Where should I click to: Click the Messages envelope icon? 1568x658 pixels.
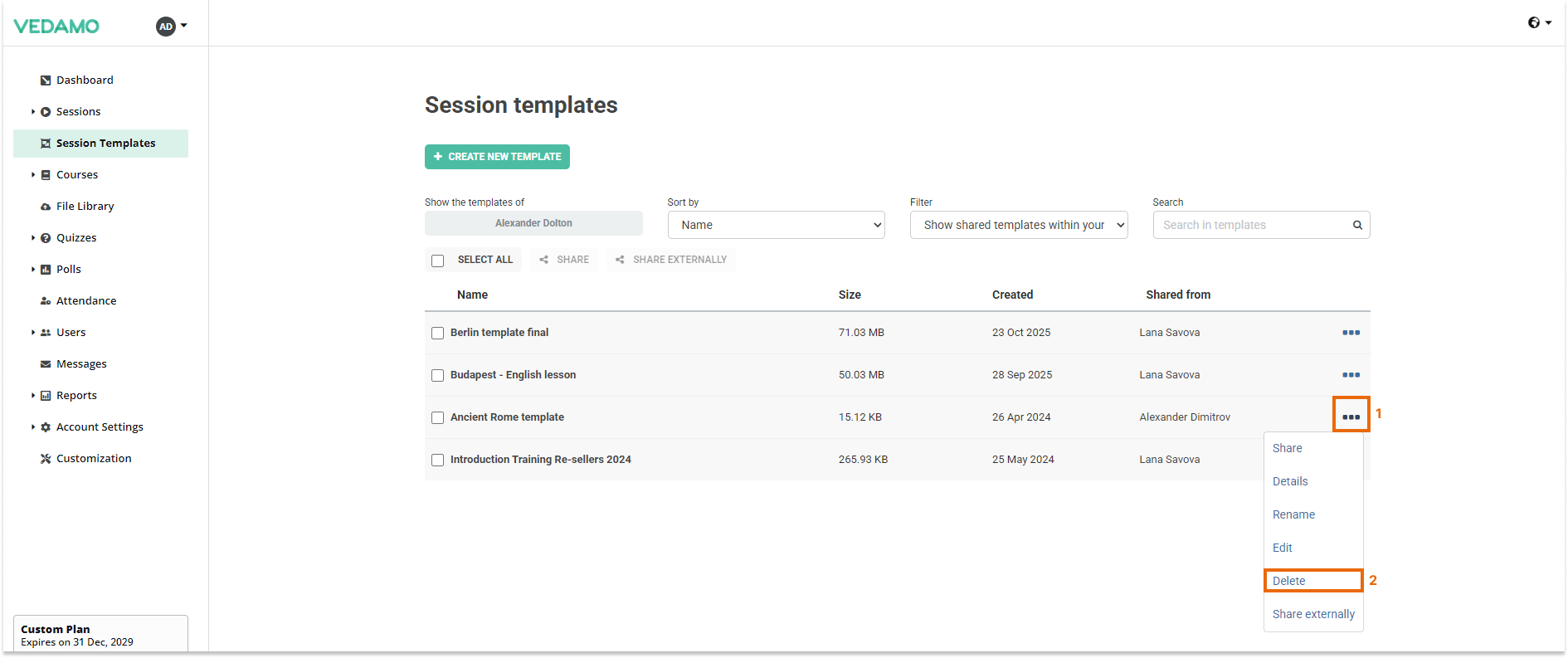(46, 364)
